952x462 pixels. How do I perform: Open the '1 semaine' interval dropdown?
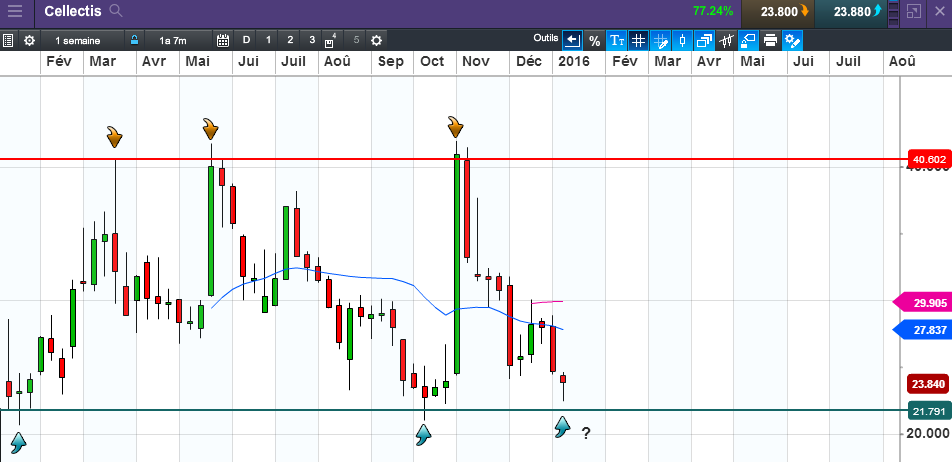pyautogui.click(x=83, y=41)
